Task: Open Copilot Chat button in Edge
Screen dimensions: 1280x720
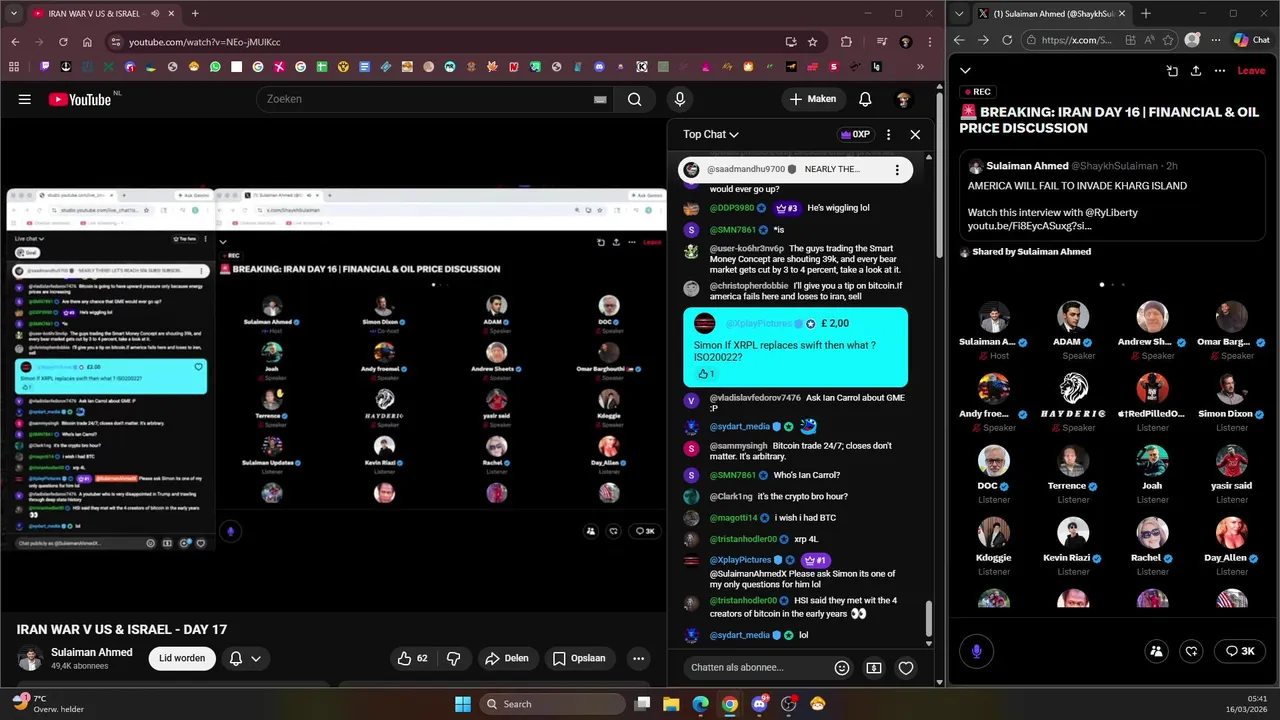Action: click(x=1251, y=40)
